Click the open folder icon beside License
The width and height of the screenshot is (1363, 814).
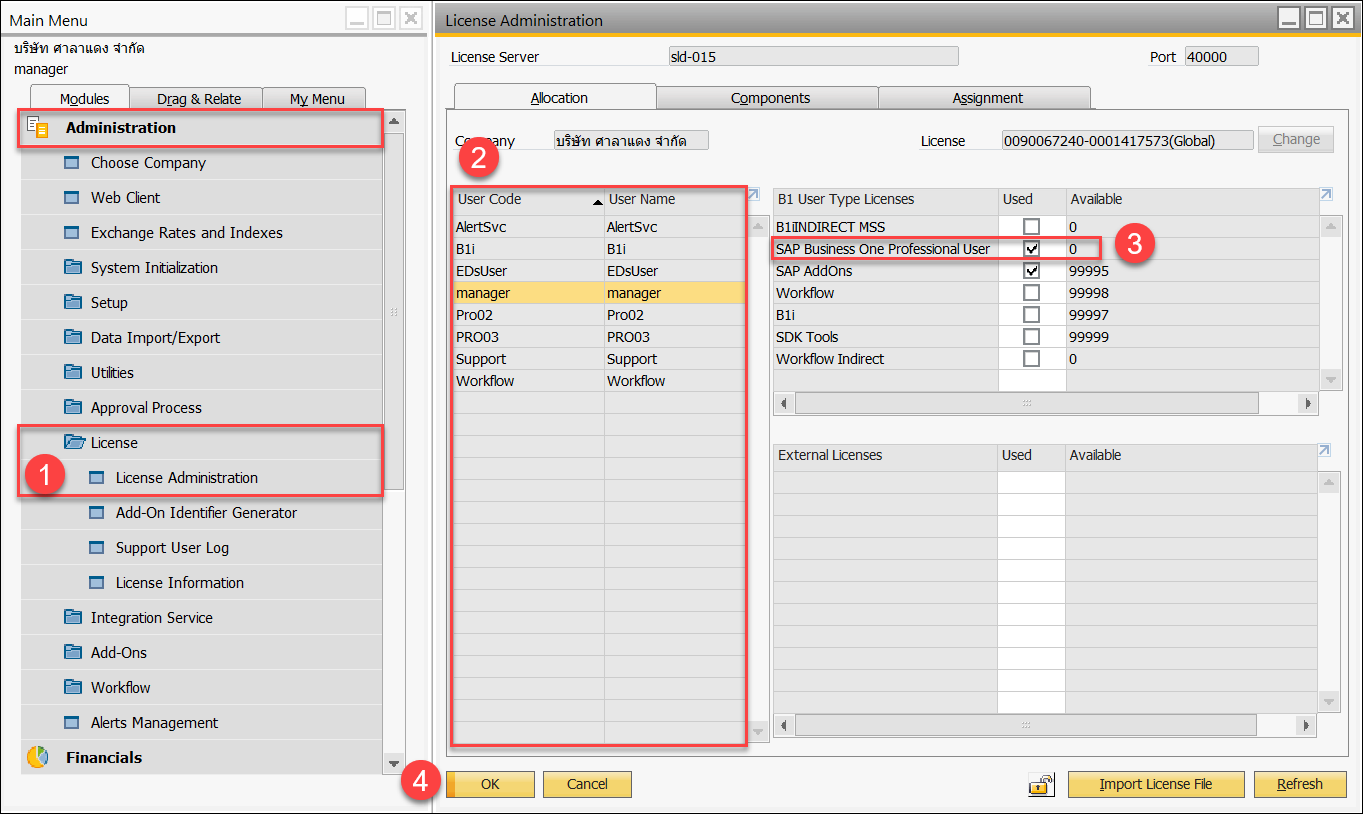click(x=74, y=442)
